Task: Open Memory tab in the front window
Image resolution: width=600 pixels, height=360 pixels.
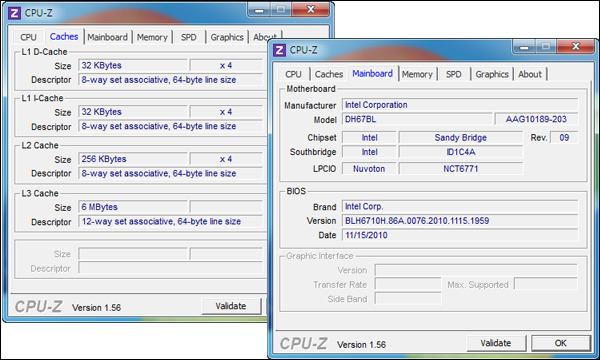Action: click(x=417, y=74)
